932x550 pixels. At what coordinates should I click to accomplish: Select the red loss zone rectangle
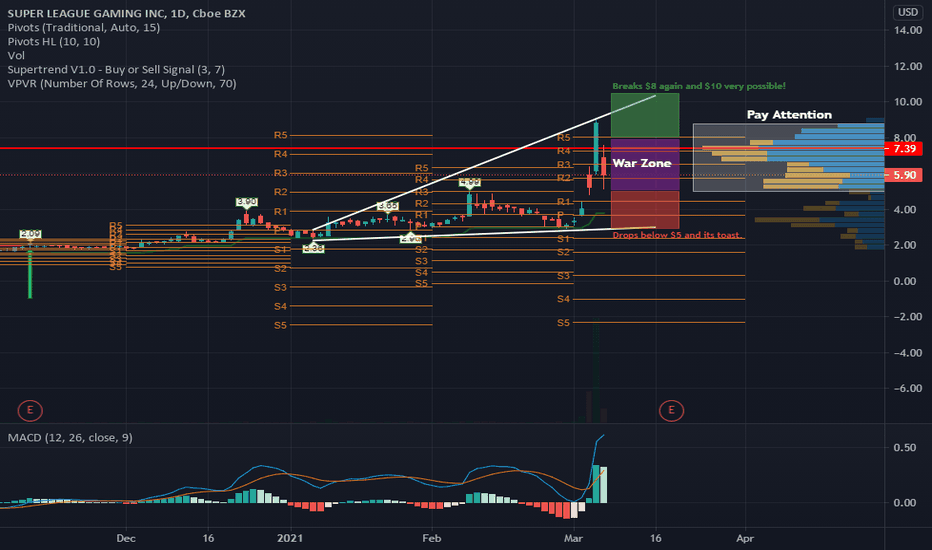pyautogui.click(x=645, y=210)
